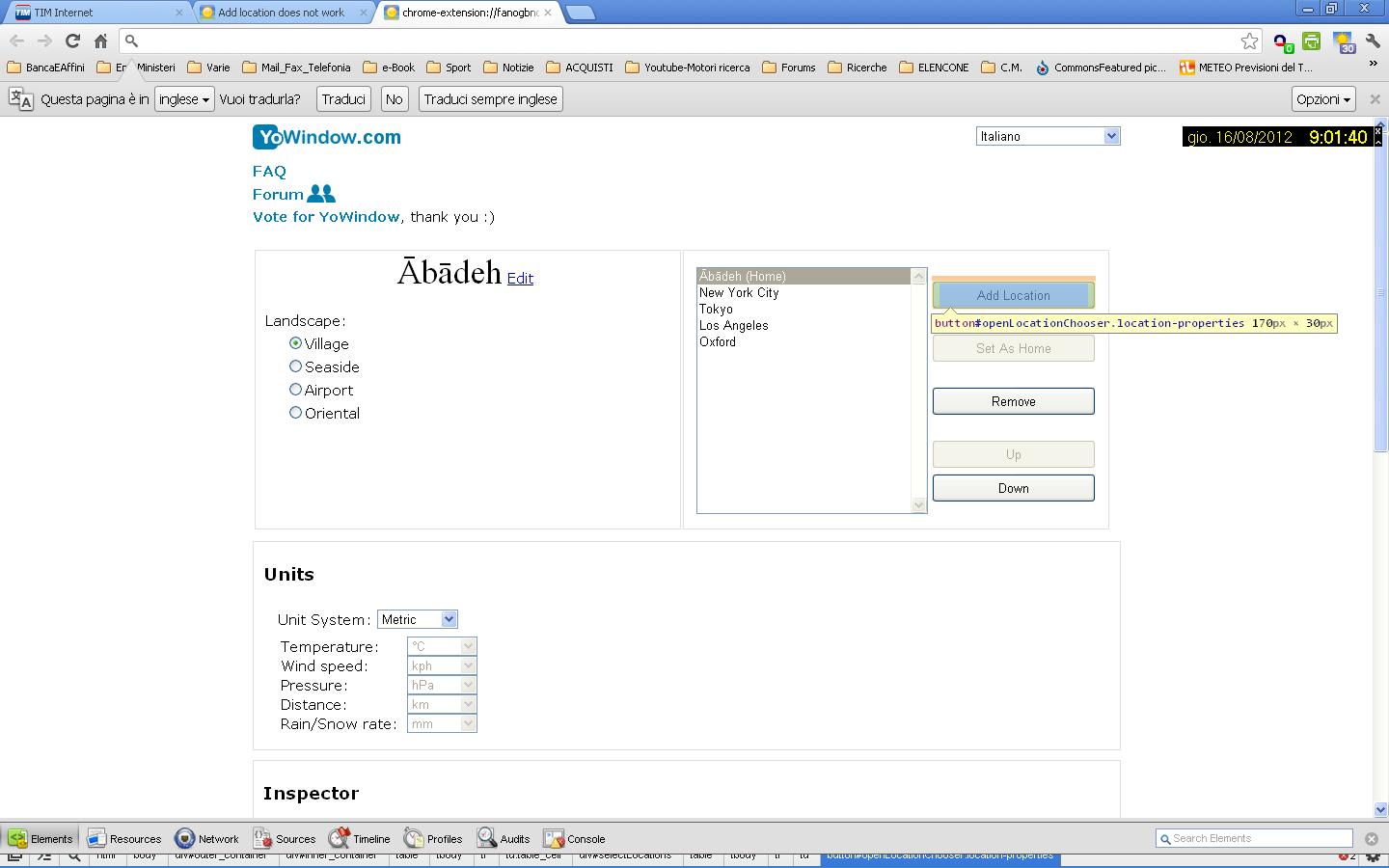Select the Airport landscape option
This screenshot has height=868, width=1389.
(x=295, y=390)
